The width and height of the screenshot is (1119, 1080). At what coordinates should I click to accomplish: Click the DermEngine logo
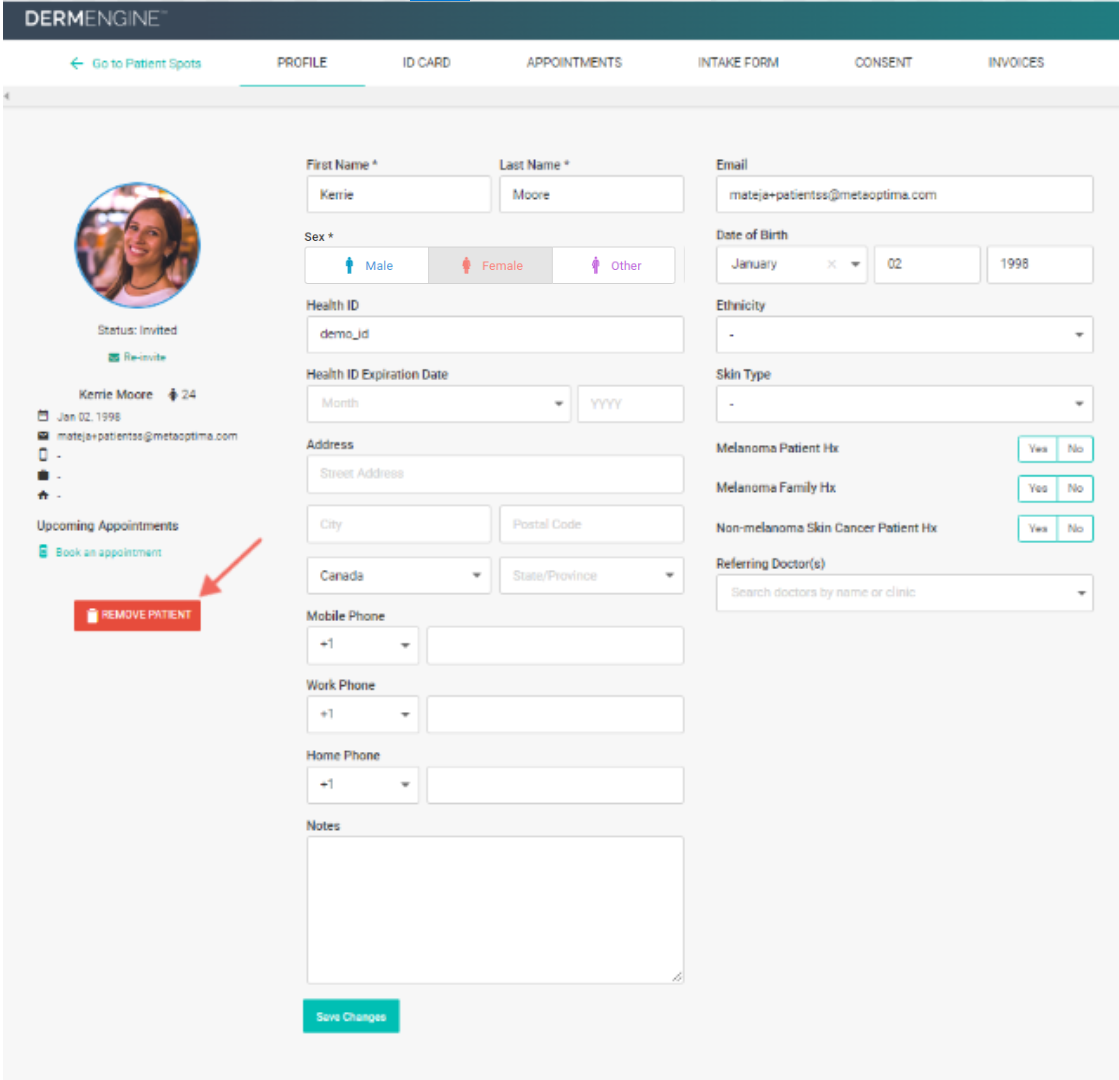[x=95, y=19]
